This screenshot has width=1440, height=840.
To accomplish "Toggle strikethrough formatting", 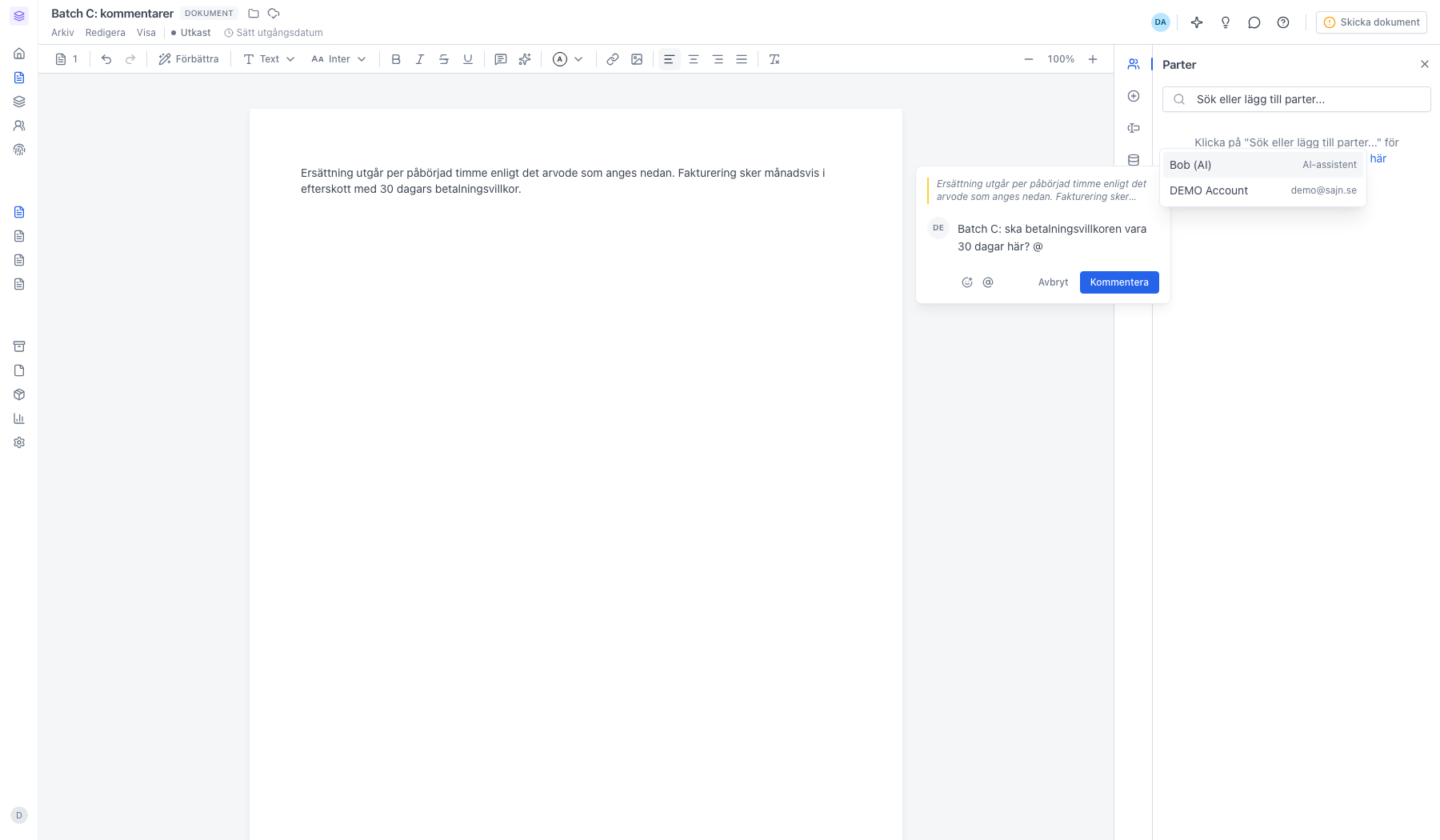I will pyautogui.click(x=444, y=59).
